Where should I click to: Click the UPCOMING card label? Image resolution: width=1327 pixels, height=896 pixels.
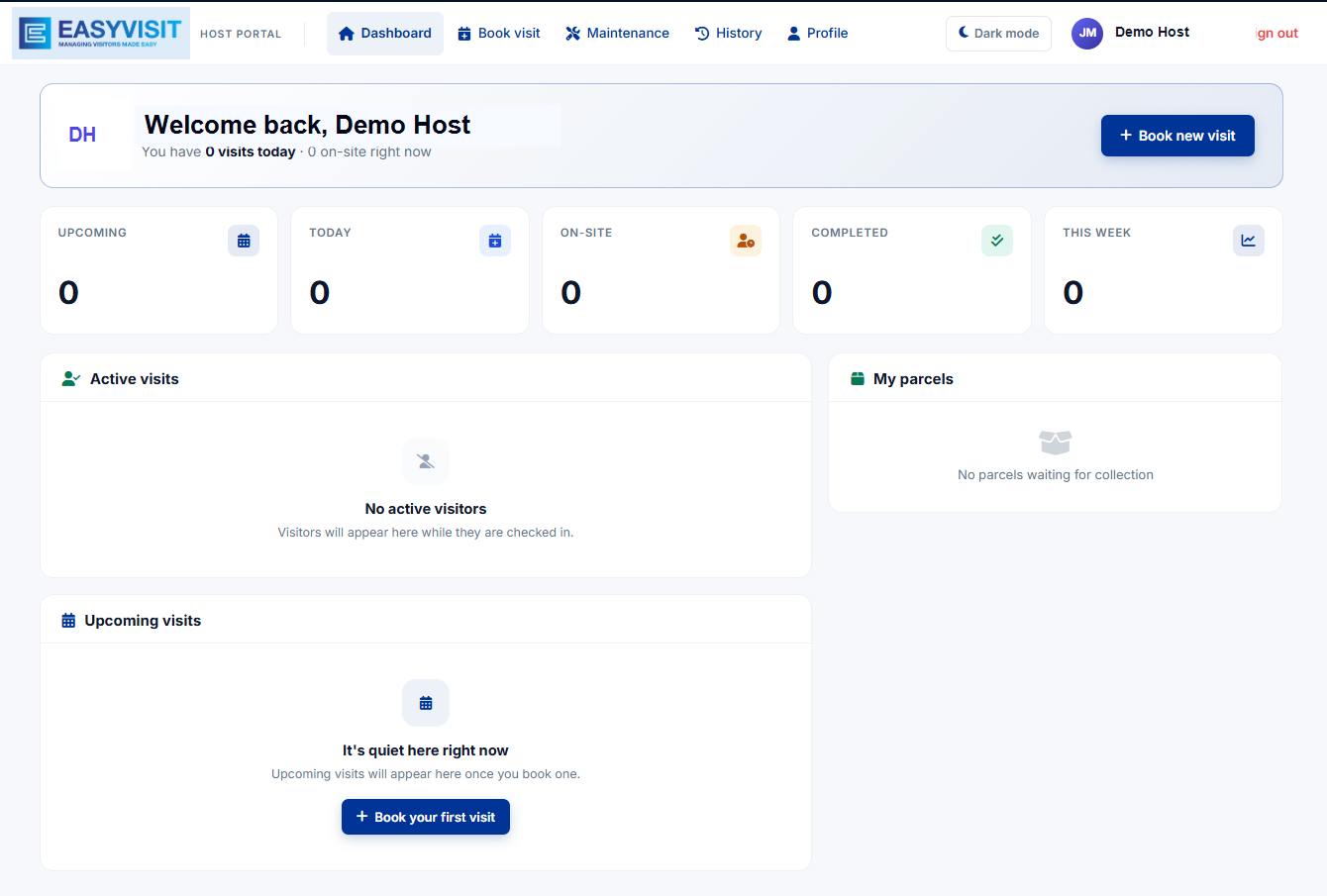[92, 233]
